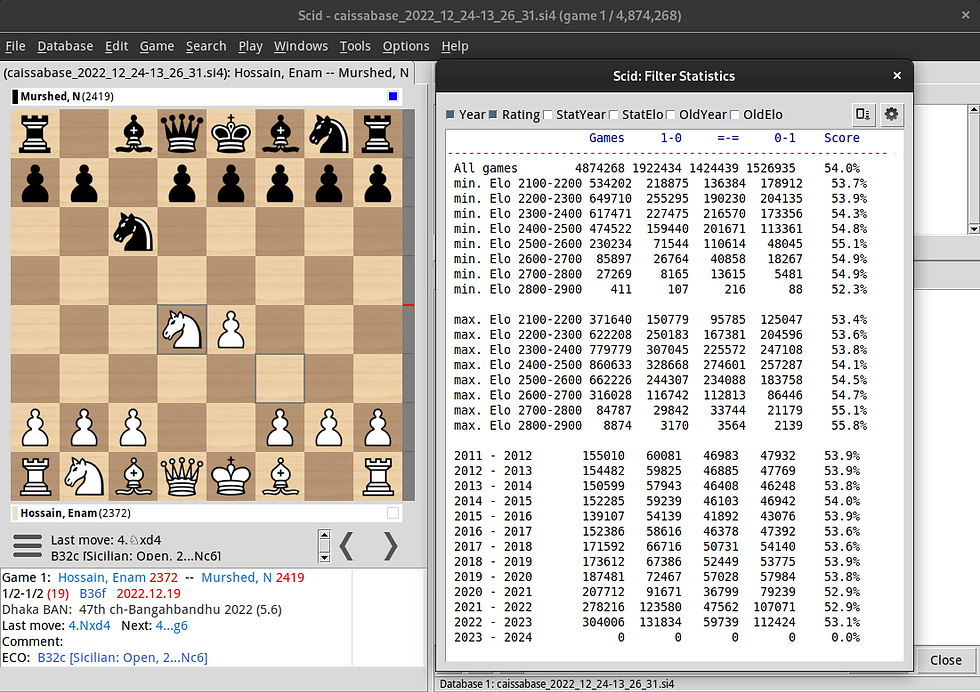Close the Filter Statistics dialog with X

click(897, 76)
